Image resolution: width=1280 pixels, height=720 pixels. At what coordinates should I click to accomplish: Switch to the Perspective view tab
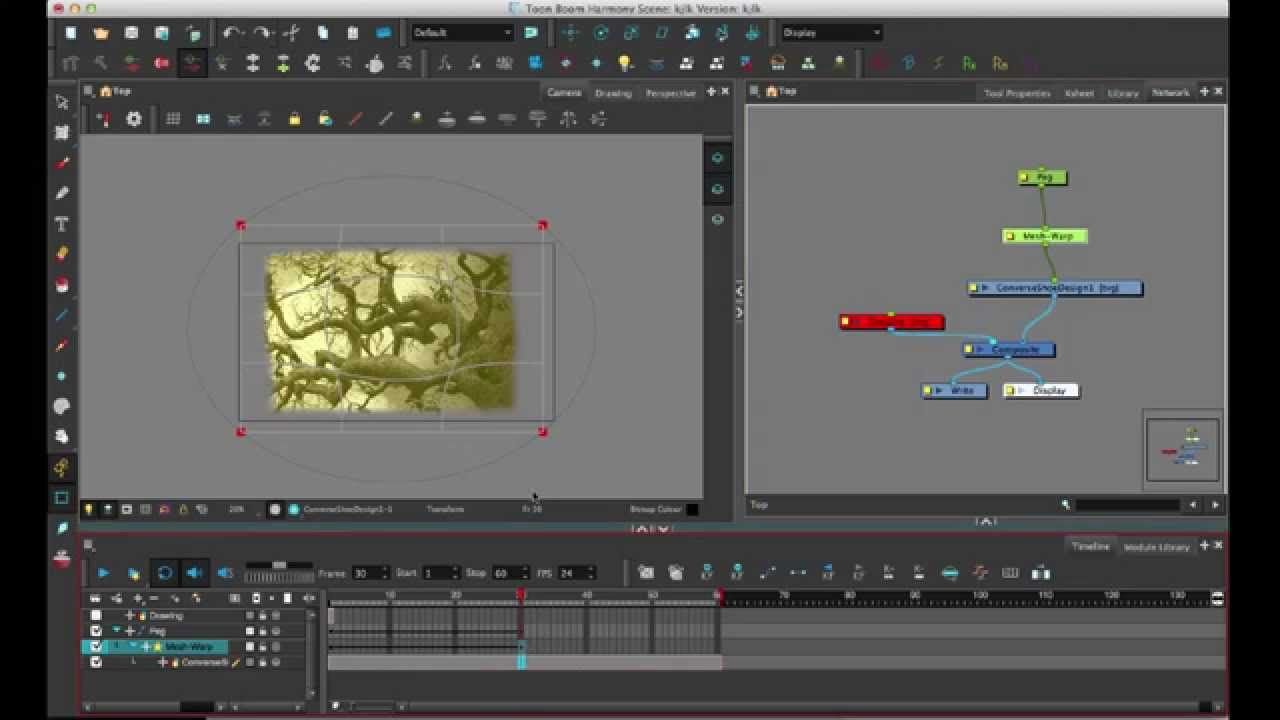point(670,93)
